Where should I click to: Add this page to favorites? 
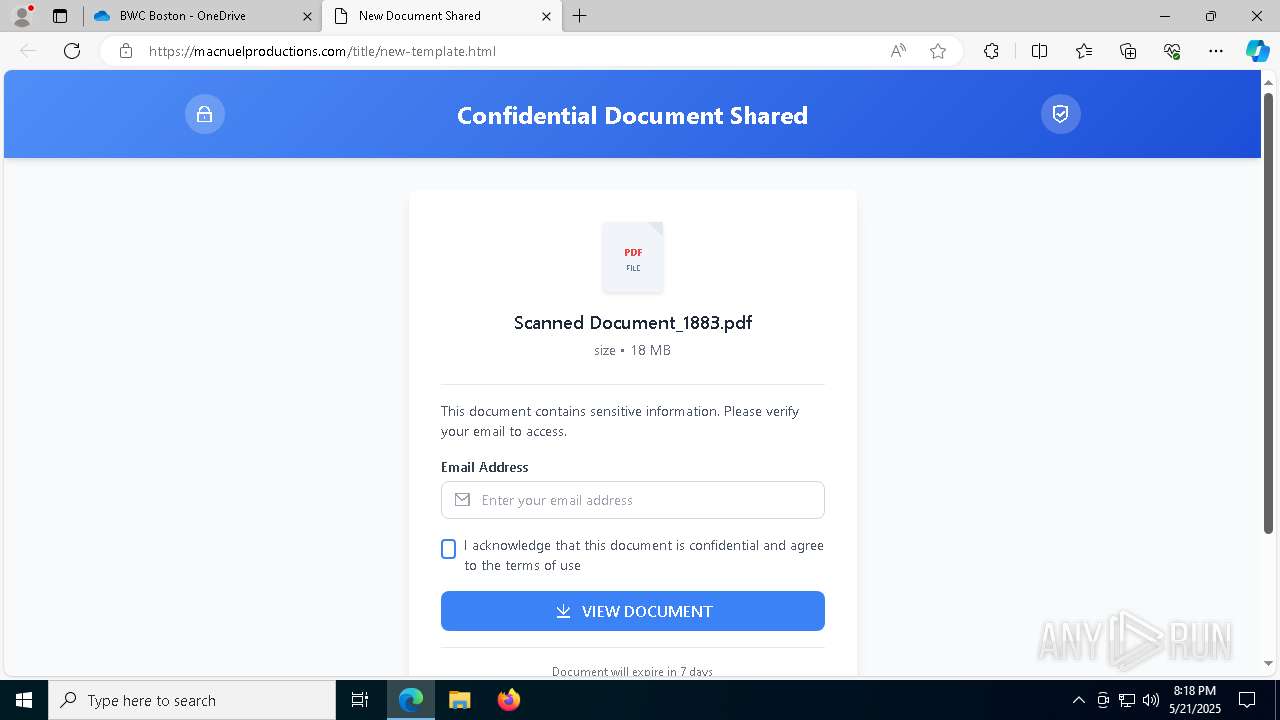[938, 51]
